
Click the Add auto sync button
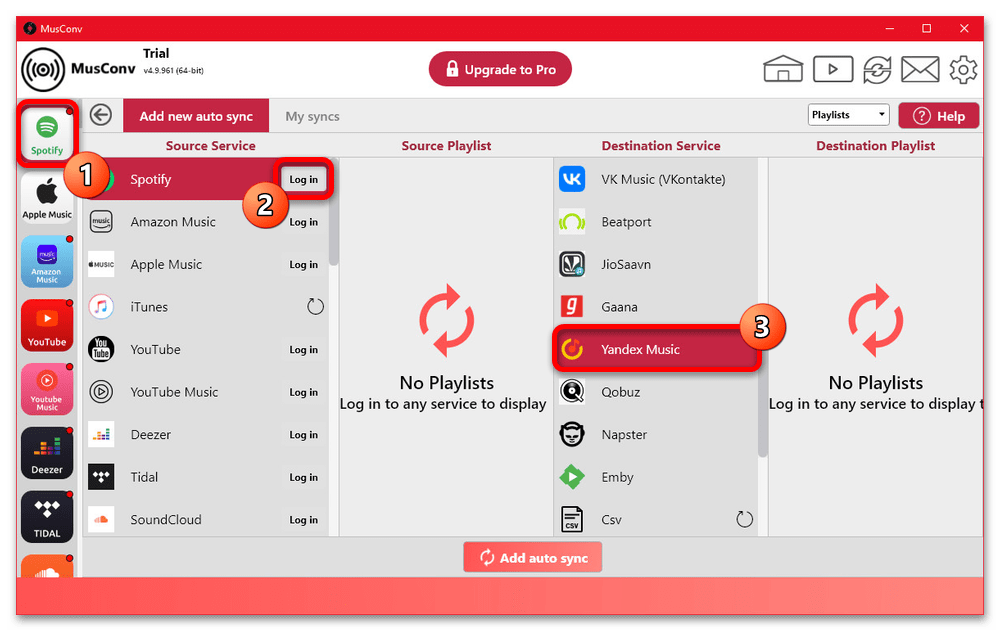click(x=533, y=558)
